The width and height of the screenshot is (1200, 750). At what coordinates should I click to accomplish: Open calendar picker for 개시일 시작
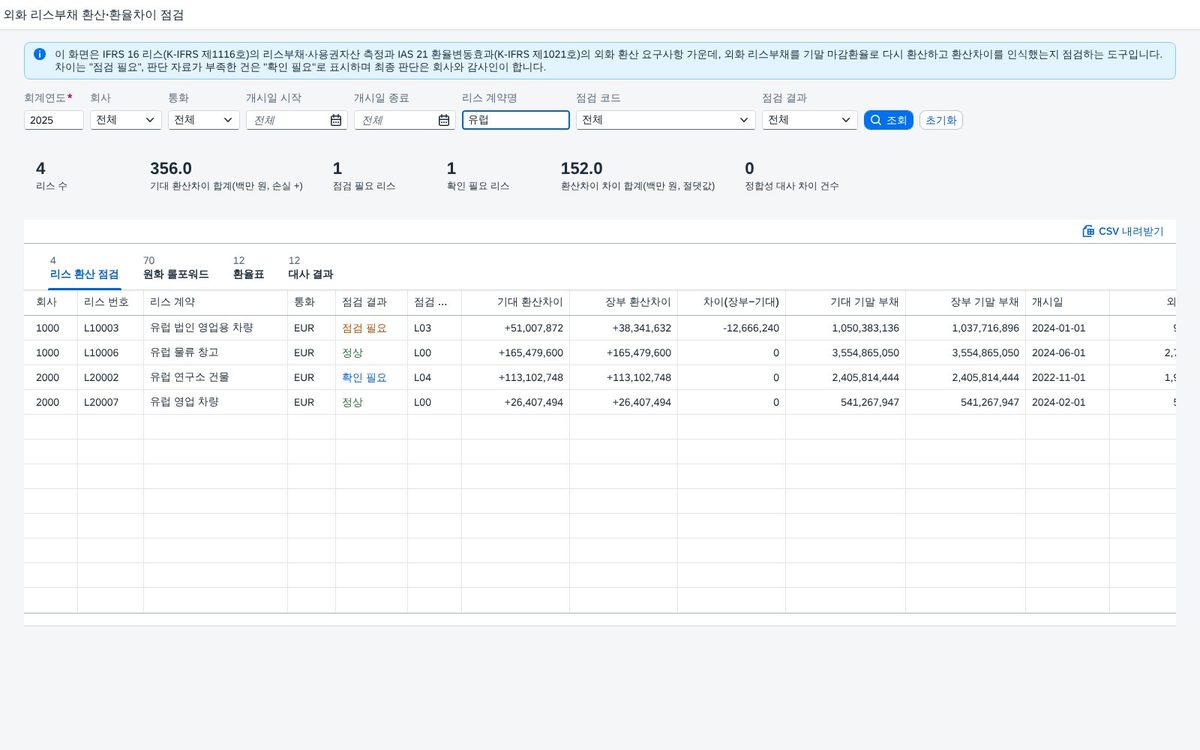[x=336, y=120]
